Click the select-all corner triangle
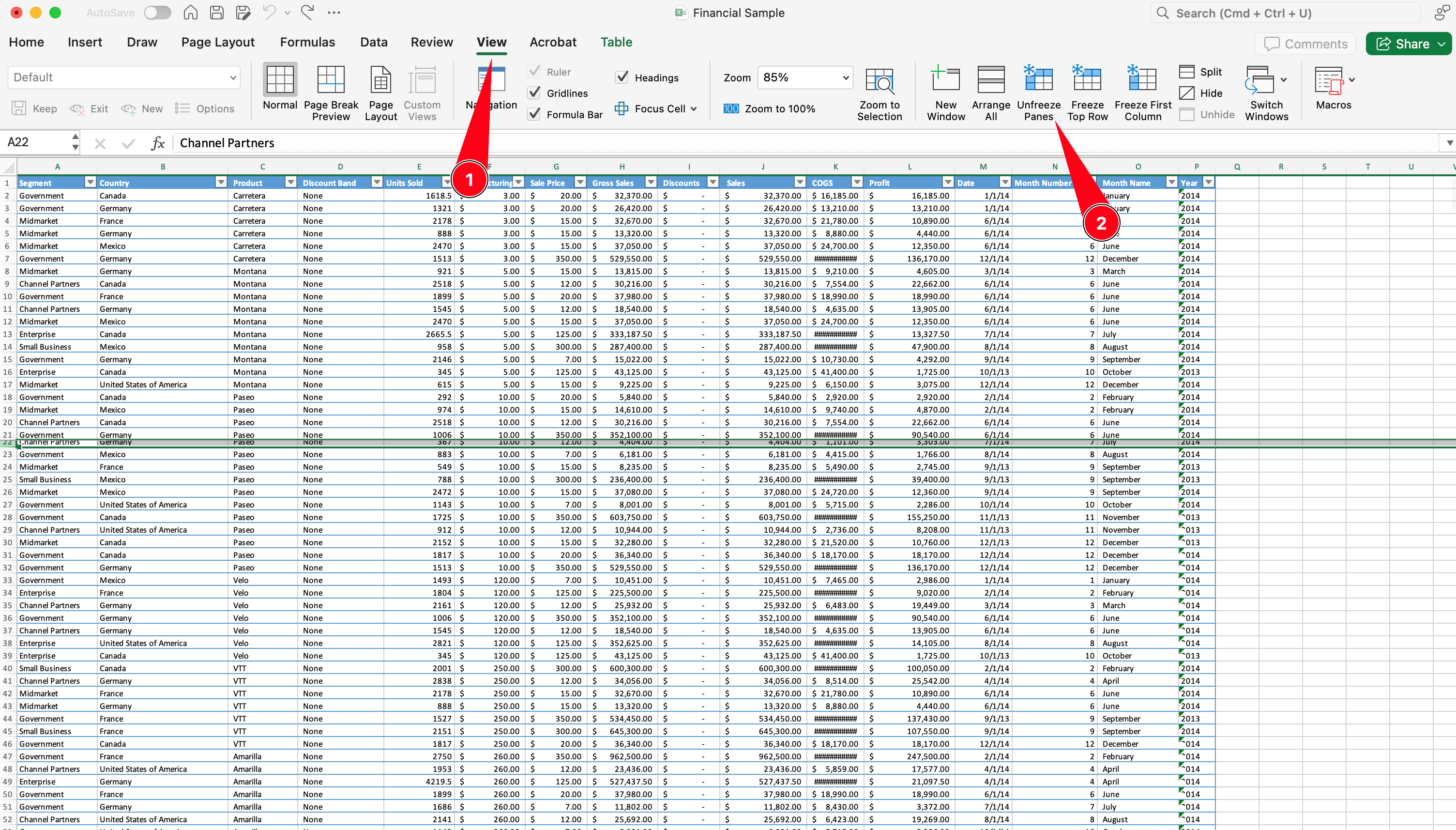This screenshot has height=830, width=1456. [x=9, y=167]
